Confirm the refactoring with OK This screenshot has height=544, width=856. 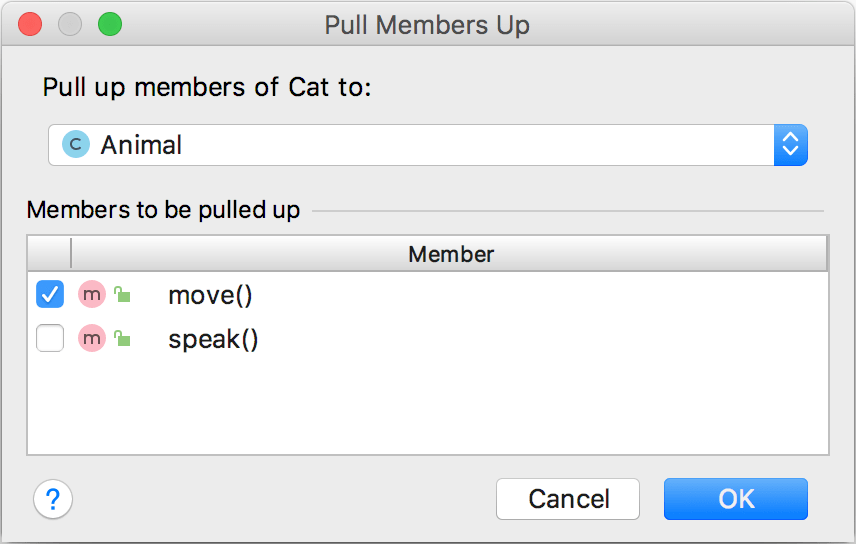pyautogui.click(x=735, y=499)
